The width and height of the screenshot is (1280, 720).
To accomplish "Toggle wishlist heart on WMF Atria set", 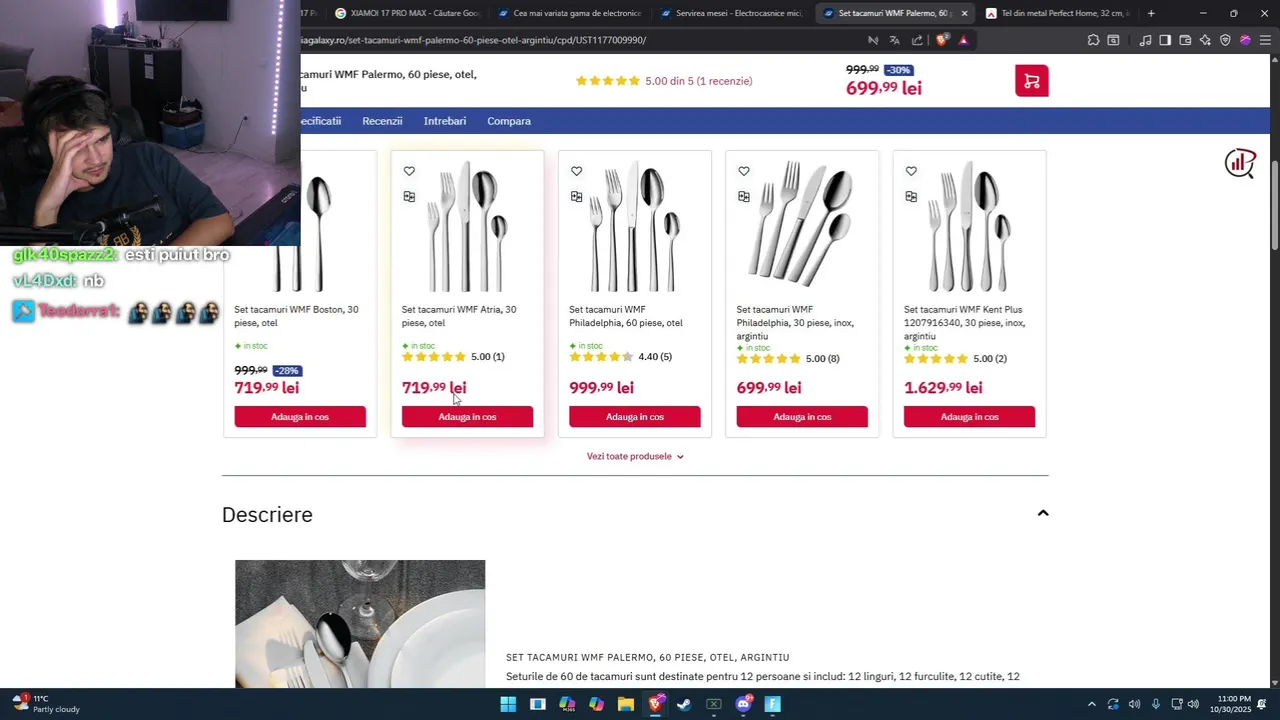I will 409,171.
